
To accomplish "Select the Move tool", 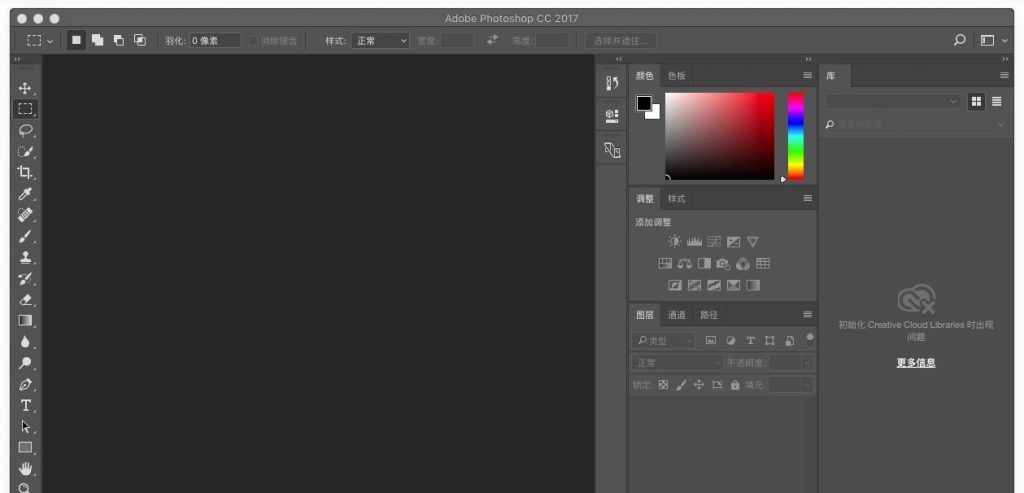I will tap(25, 88).
